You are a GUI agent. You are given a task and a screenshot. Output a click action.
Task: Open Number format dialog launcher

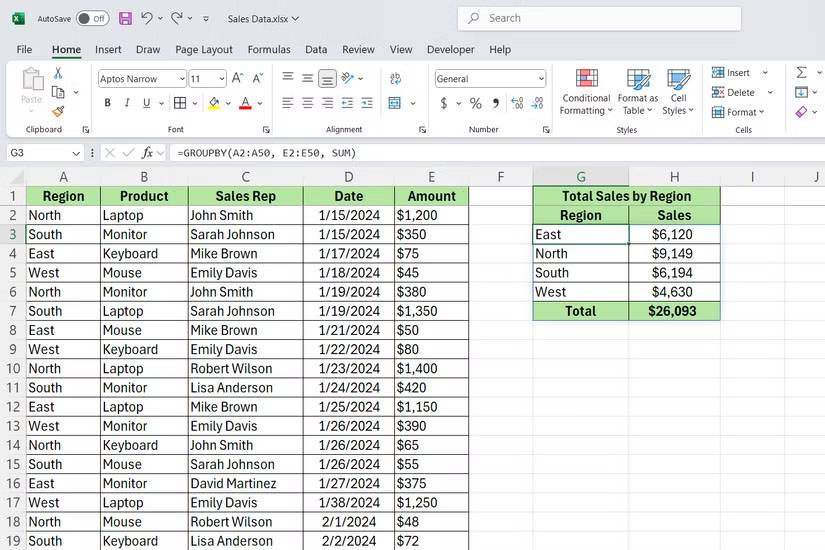546,129
